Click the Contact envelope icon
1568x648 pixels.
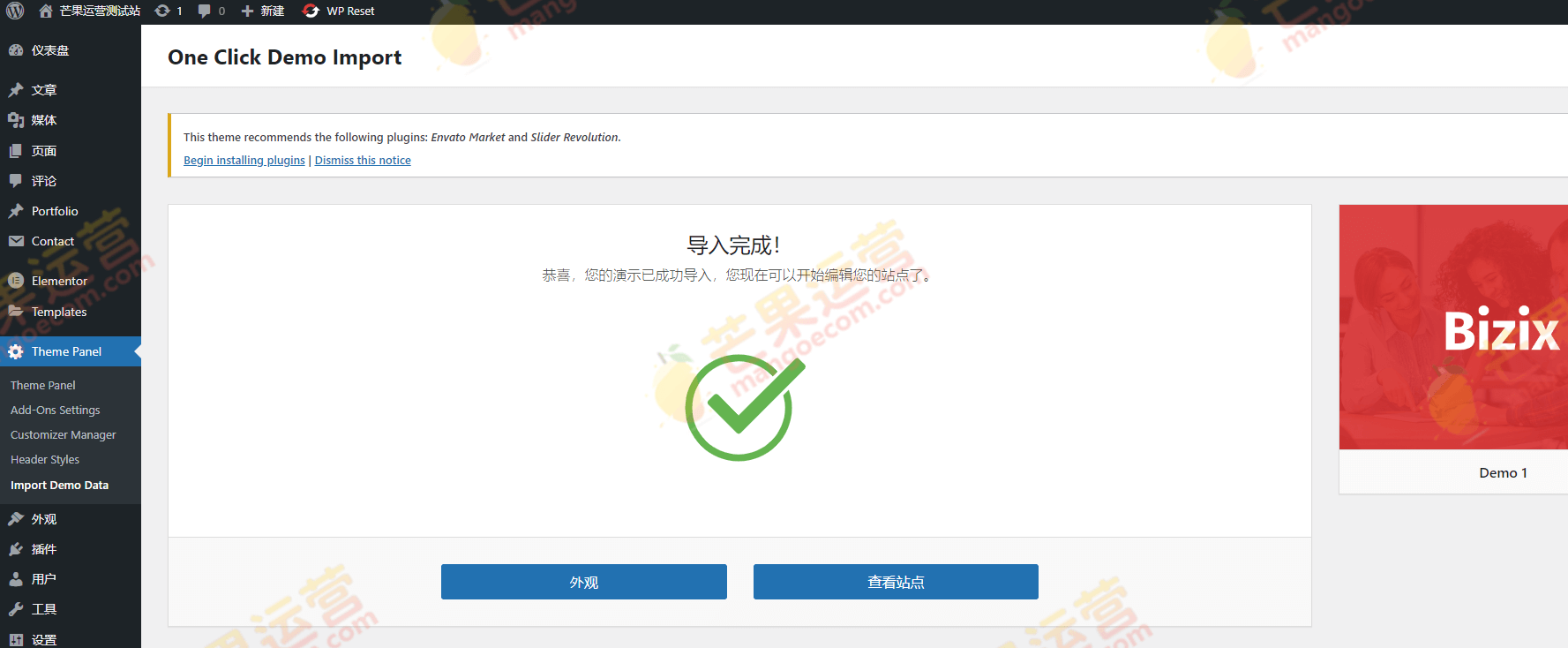tap(16, 241)
